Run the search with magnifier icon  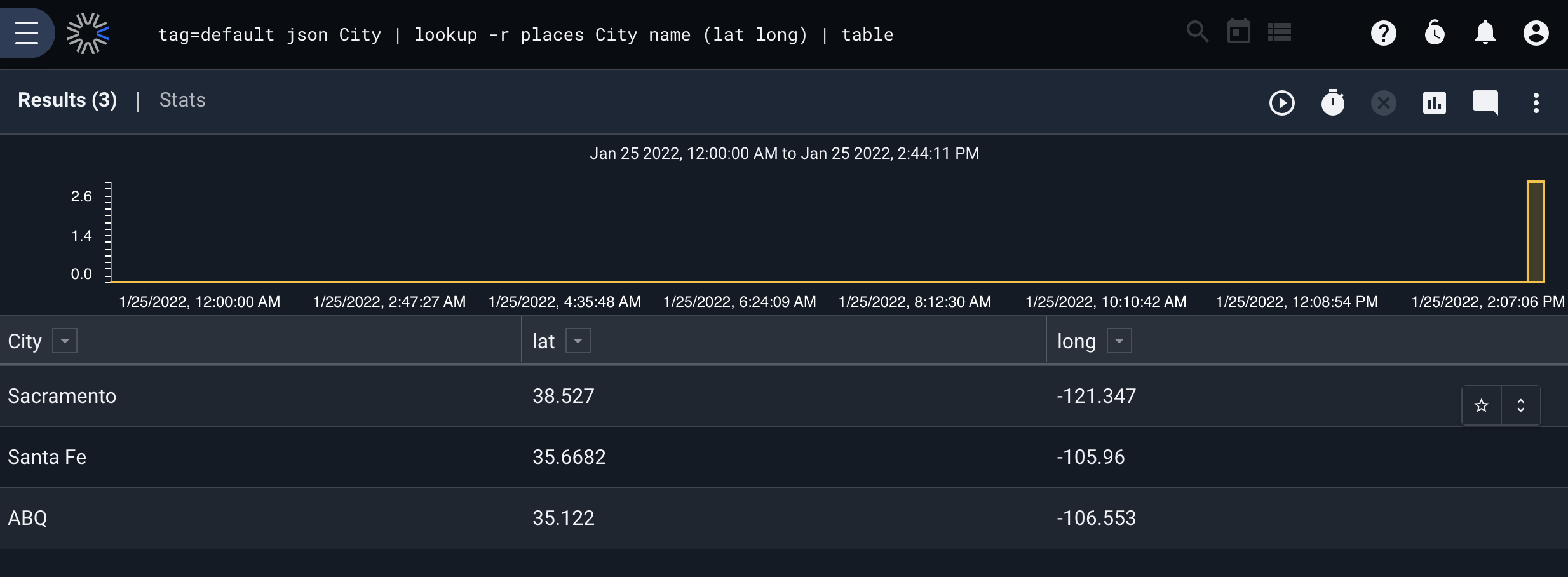1198,31
